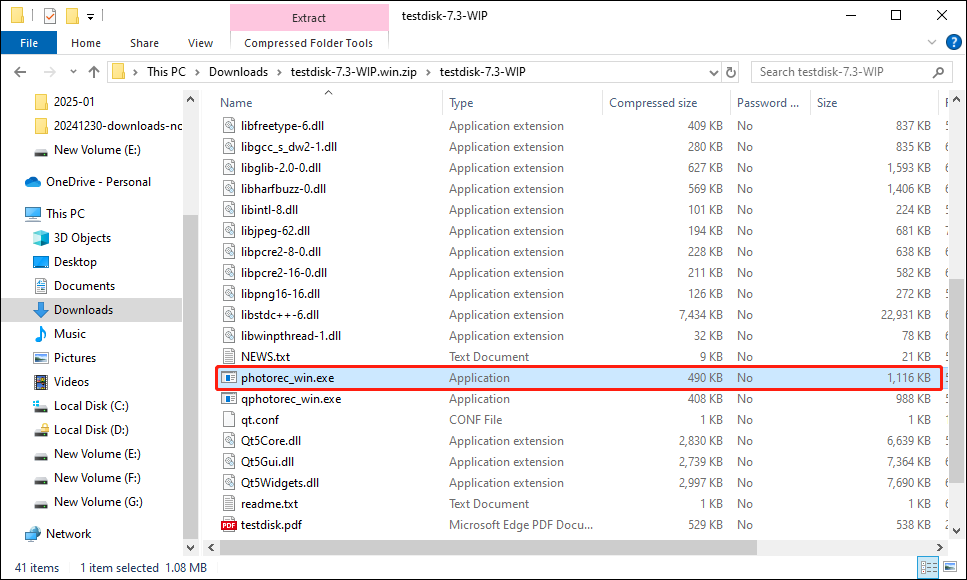Sort by the Size column header
This screenshot has height=580, width=967.
(x=827, y=103)
